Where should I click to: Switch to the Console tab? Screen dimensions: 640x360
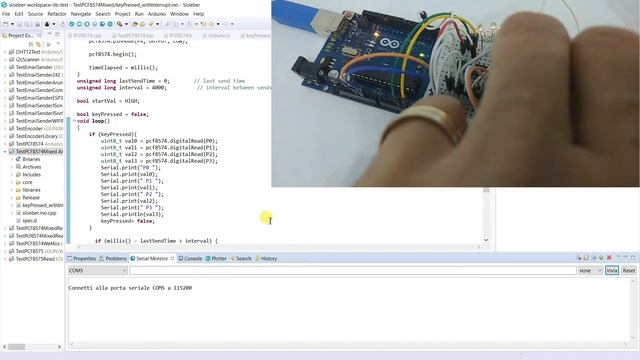point(190,258)
